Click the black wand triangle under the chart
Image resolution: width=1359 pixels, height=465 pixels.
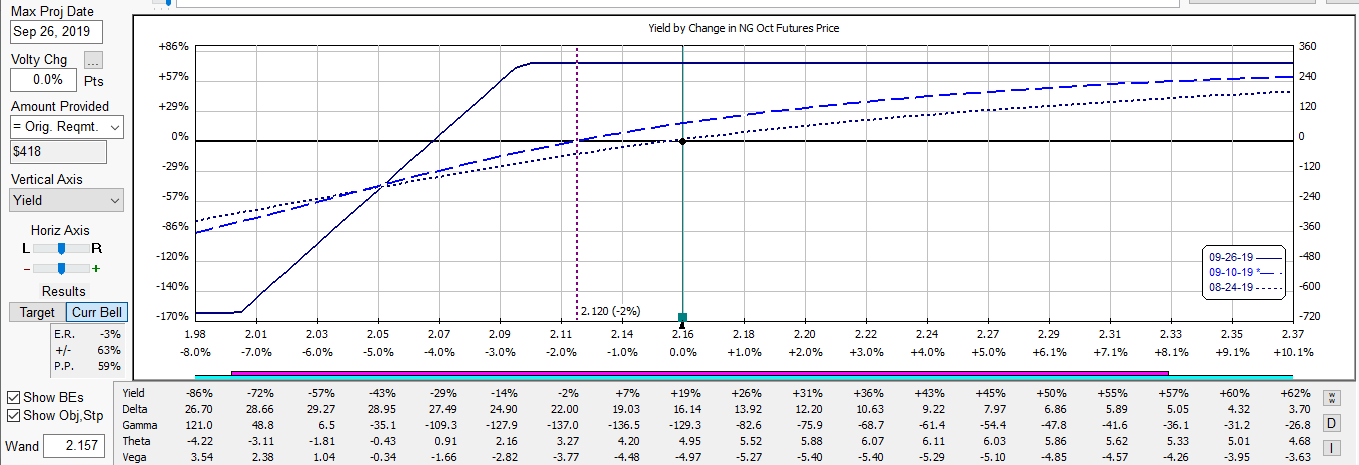point(682,326)
